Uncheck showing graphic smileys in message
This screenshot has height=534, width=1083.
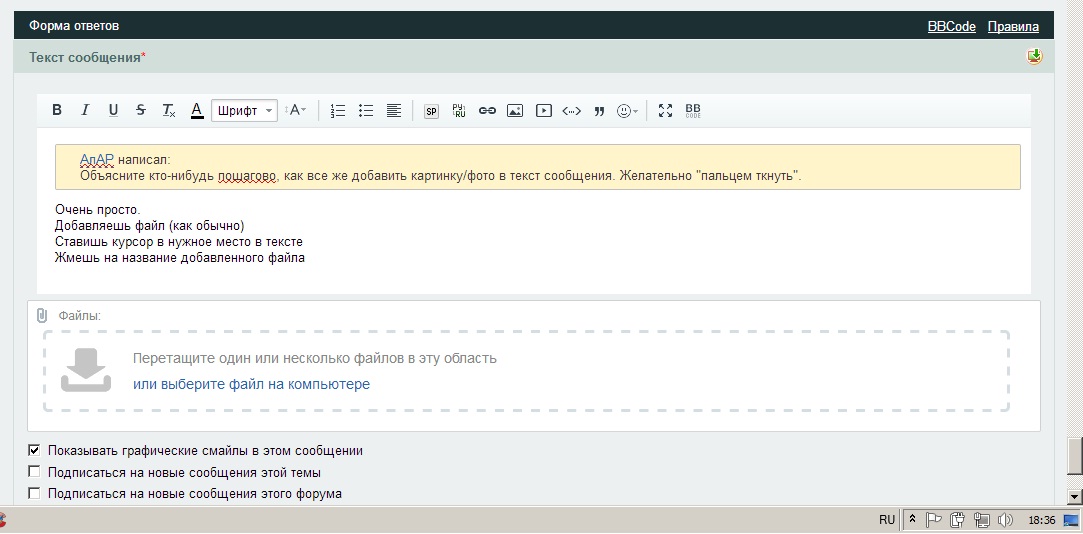35,451
